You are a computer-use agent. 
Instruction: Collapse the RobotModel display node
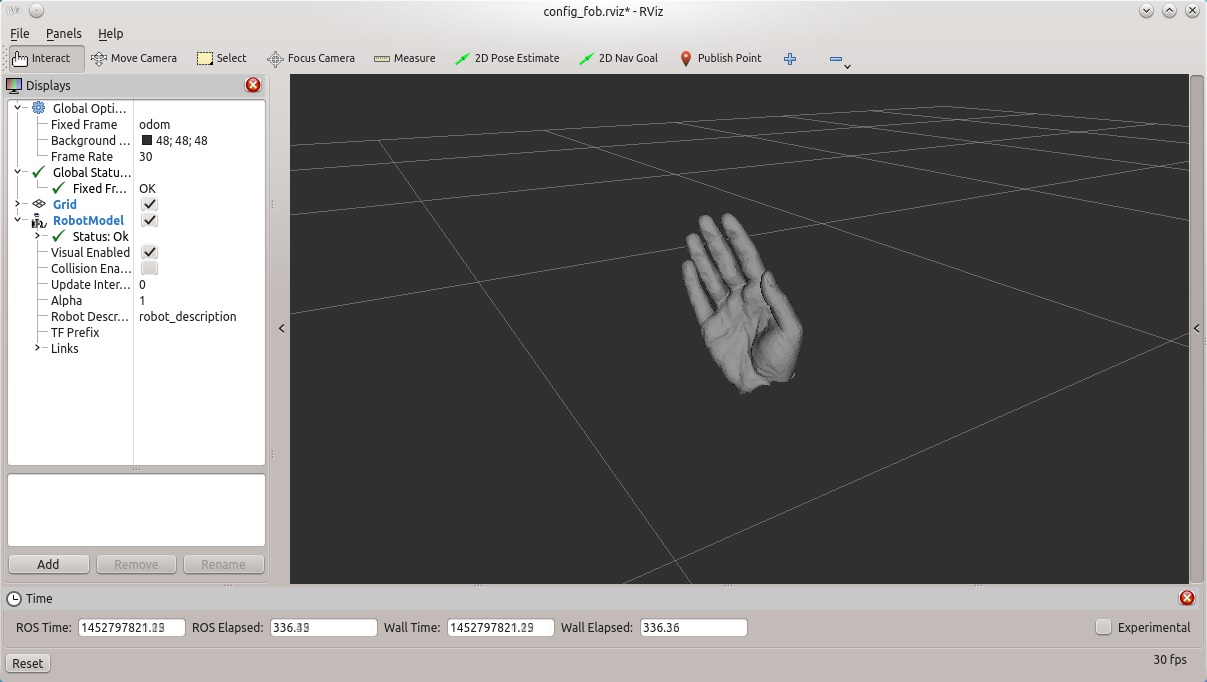[x=18, y=220]
